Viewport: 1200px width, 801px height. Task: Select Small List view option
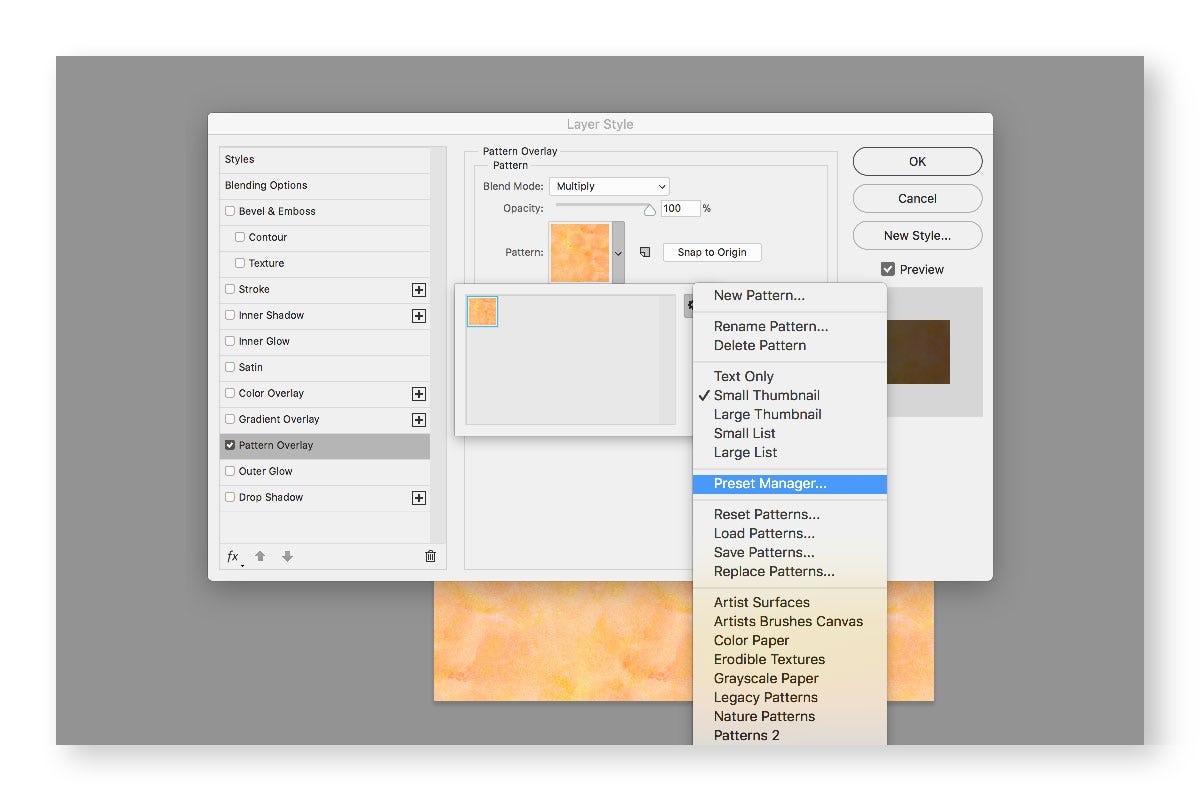790,433
